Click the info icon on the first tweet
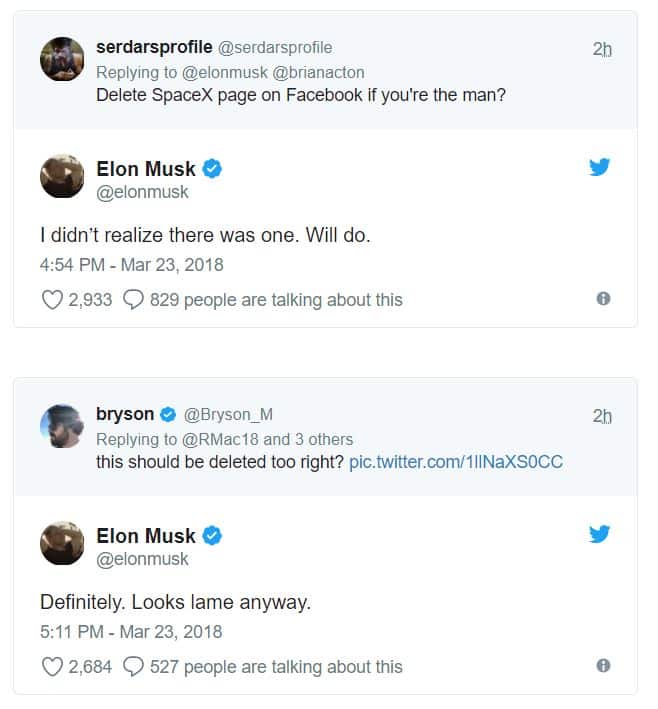This screenshot has width=658, height=709. [603, 298]
